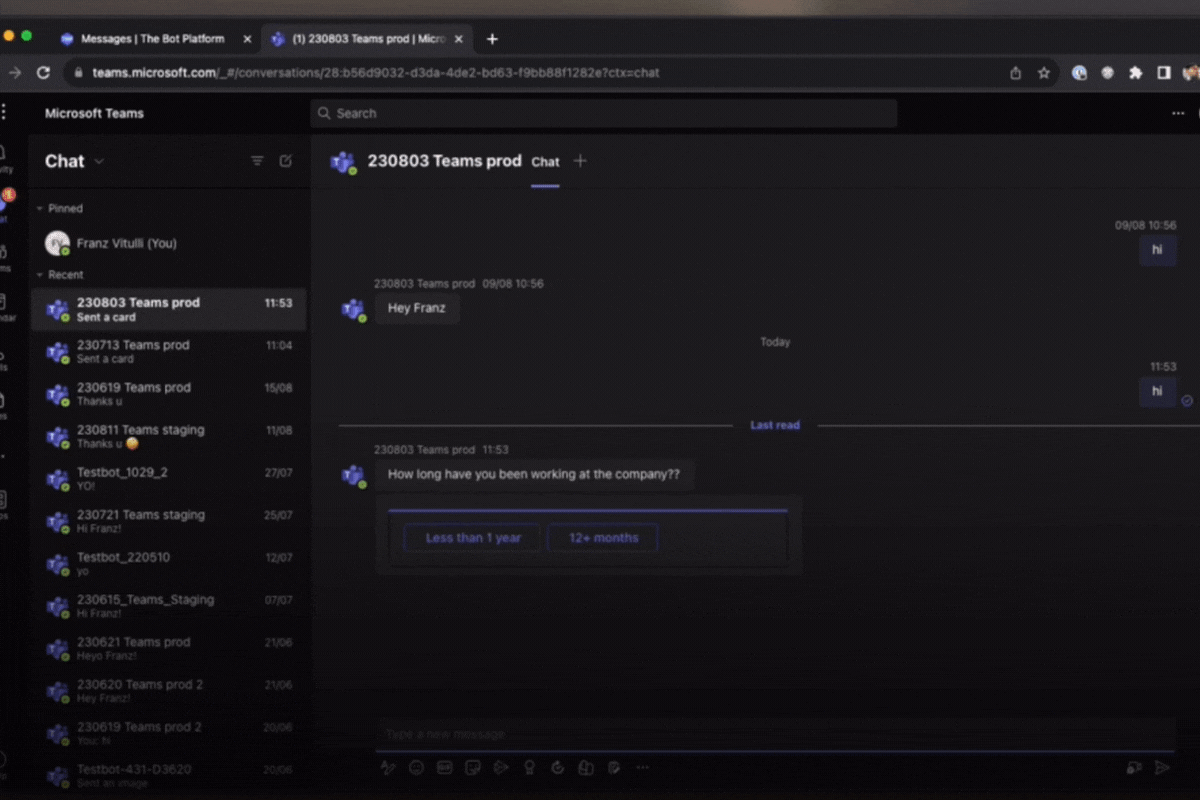Open the Format text tool
1200x800 pixels.
388,768
